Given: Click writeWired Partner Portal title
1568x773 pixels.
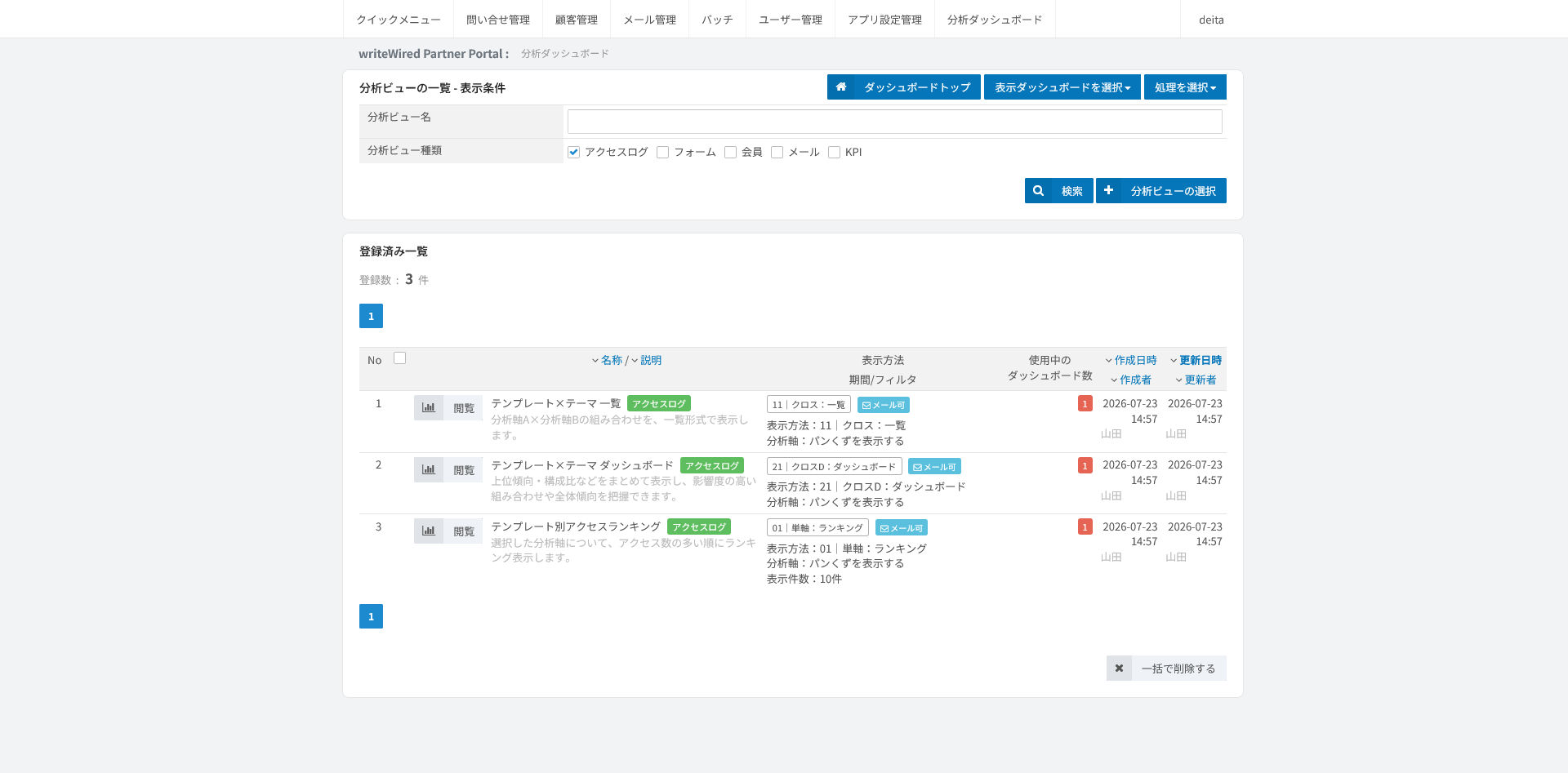Looking at the screenshot, I should point(434,54).
